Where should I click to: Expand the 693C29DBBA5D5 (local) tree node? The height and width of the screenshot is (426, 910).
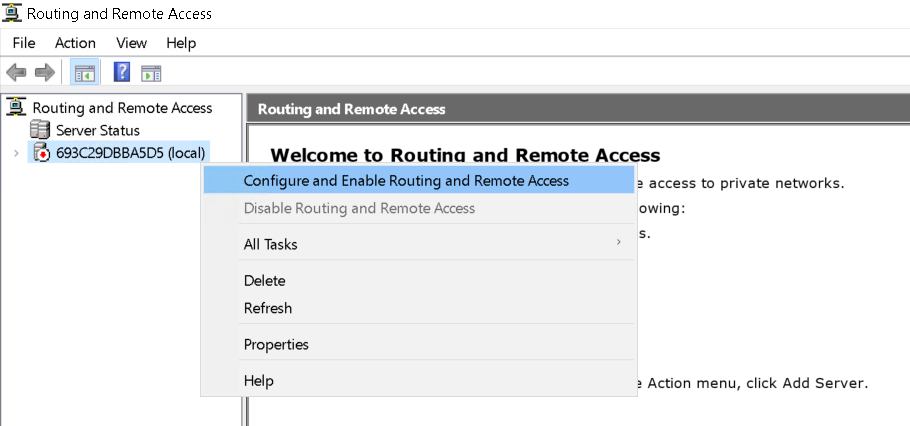[16, 153]
